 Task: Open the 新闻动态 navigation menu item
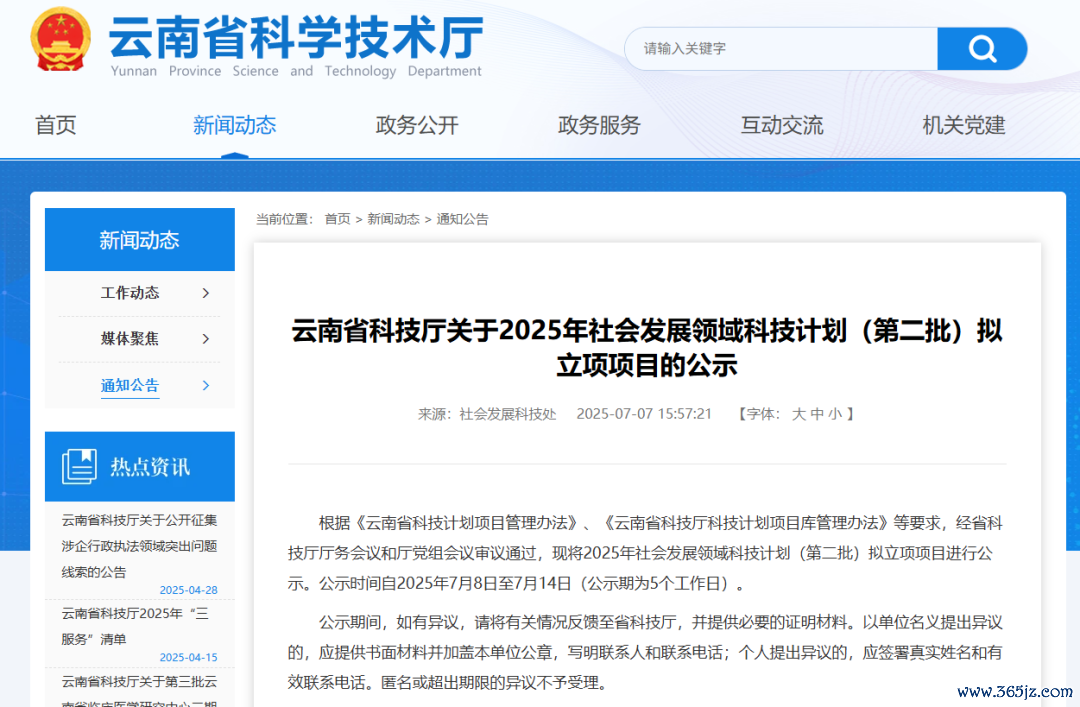coord(234,125)
